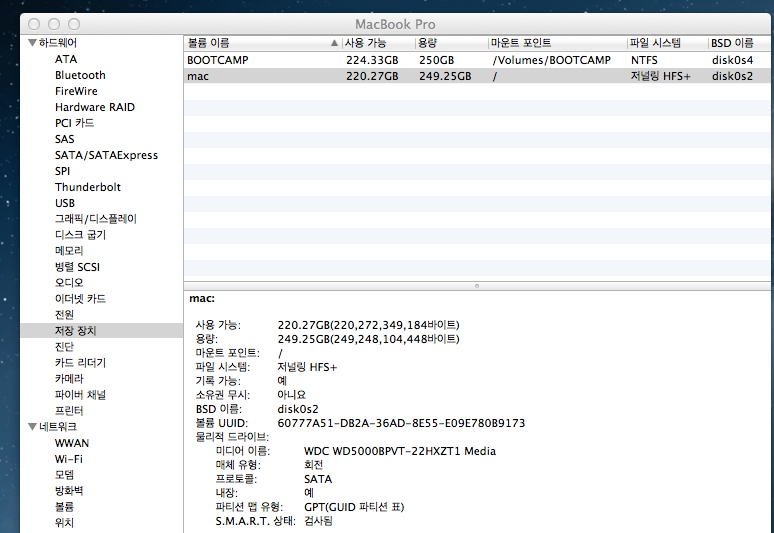Click the 마운트 포인트 column header
The width and height of the screenshot is (774, 533).
click(555, 43)
